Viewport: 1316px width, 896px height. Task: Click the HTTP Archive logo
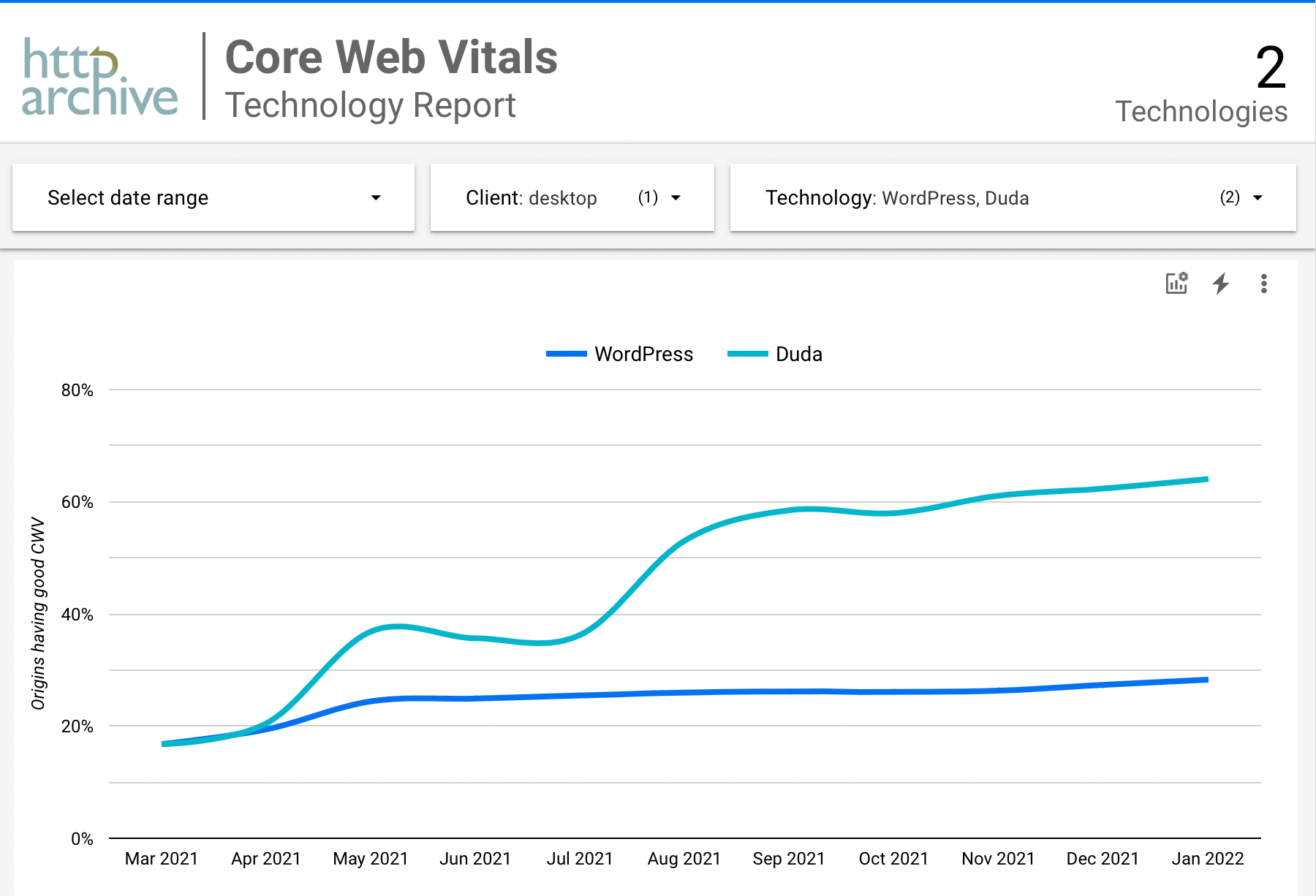[x=99, y=77]
